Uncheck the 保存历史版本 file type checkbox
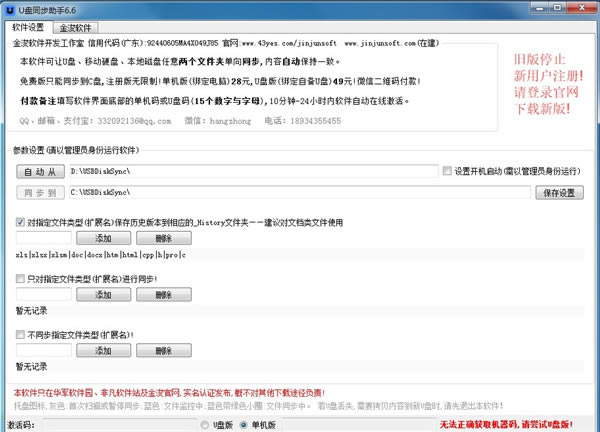The image size is (600, 432). [x=21, y=222]
